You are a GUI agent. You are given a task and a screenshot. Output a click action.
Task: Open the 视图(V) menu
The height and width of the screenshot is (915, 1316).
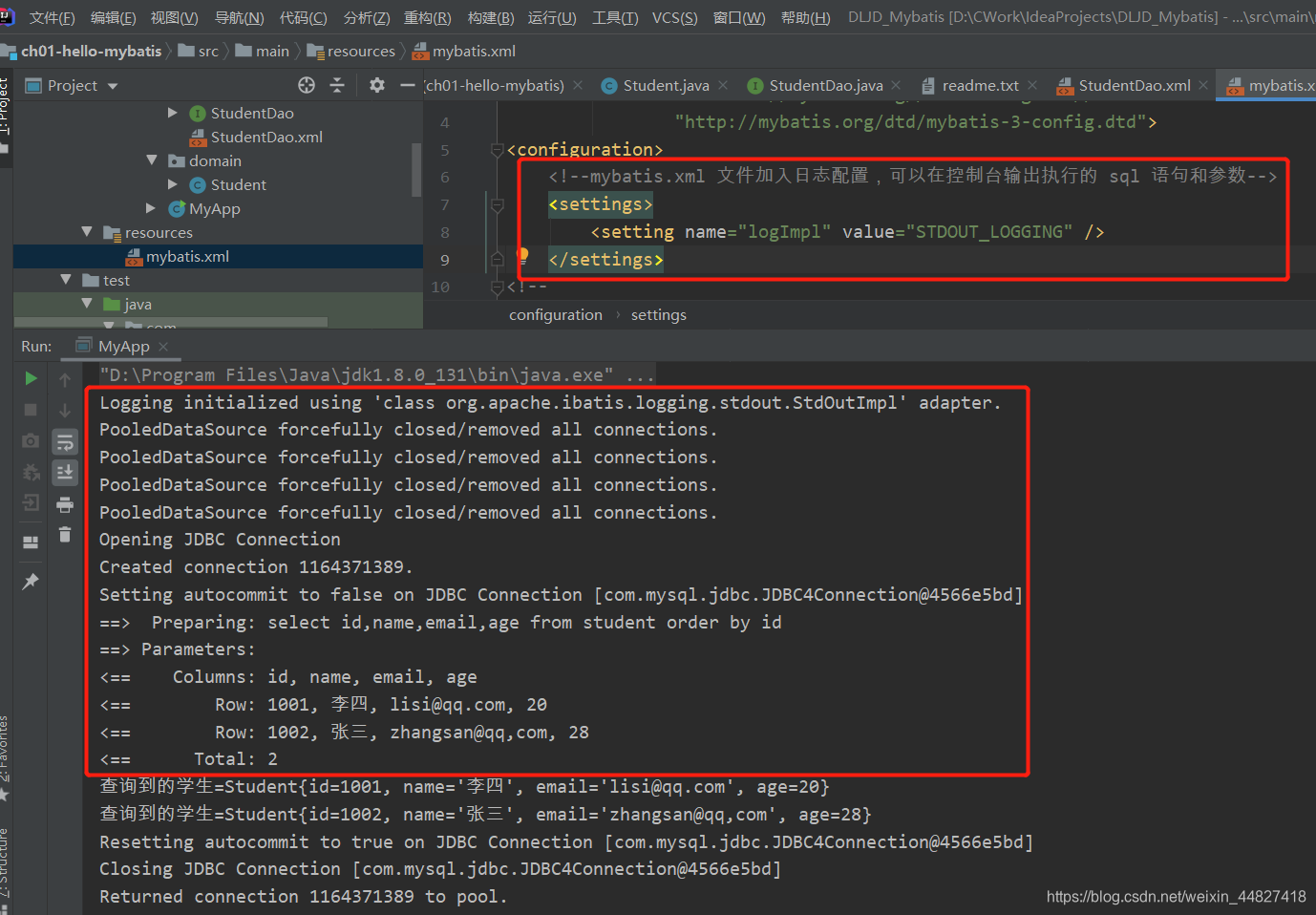click(174, 18)
